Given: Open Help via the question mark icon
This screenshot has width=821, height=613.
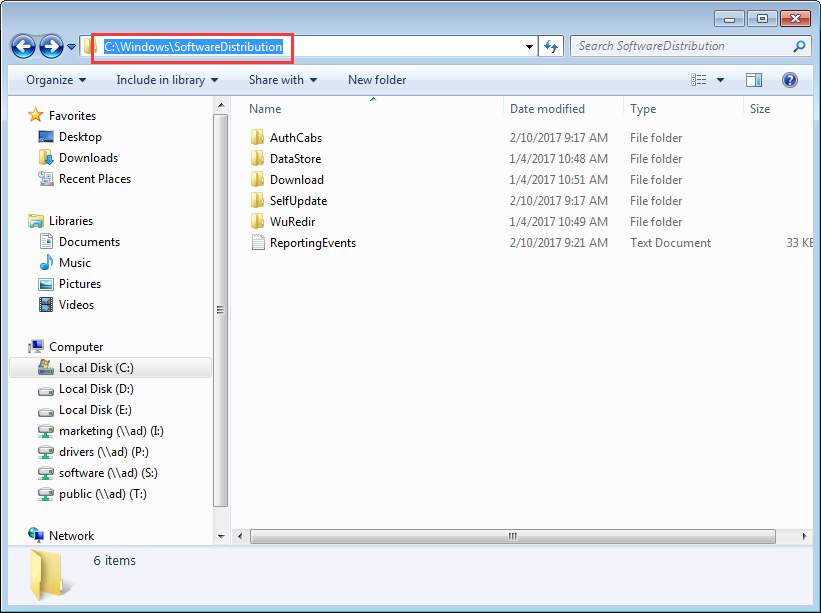Looking at the screenshot, I should pyautogui.click(x=789, y=80).
